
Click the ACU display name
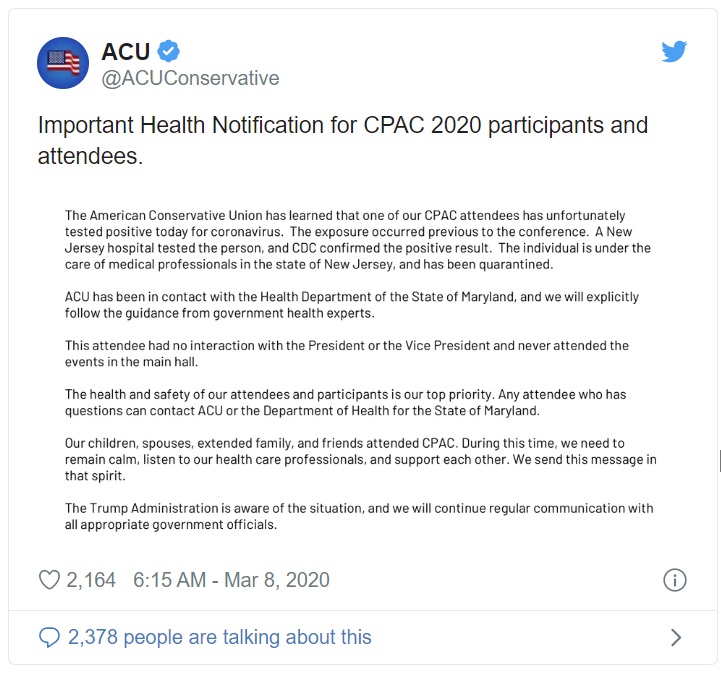(126, 51)
